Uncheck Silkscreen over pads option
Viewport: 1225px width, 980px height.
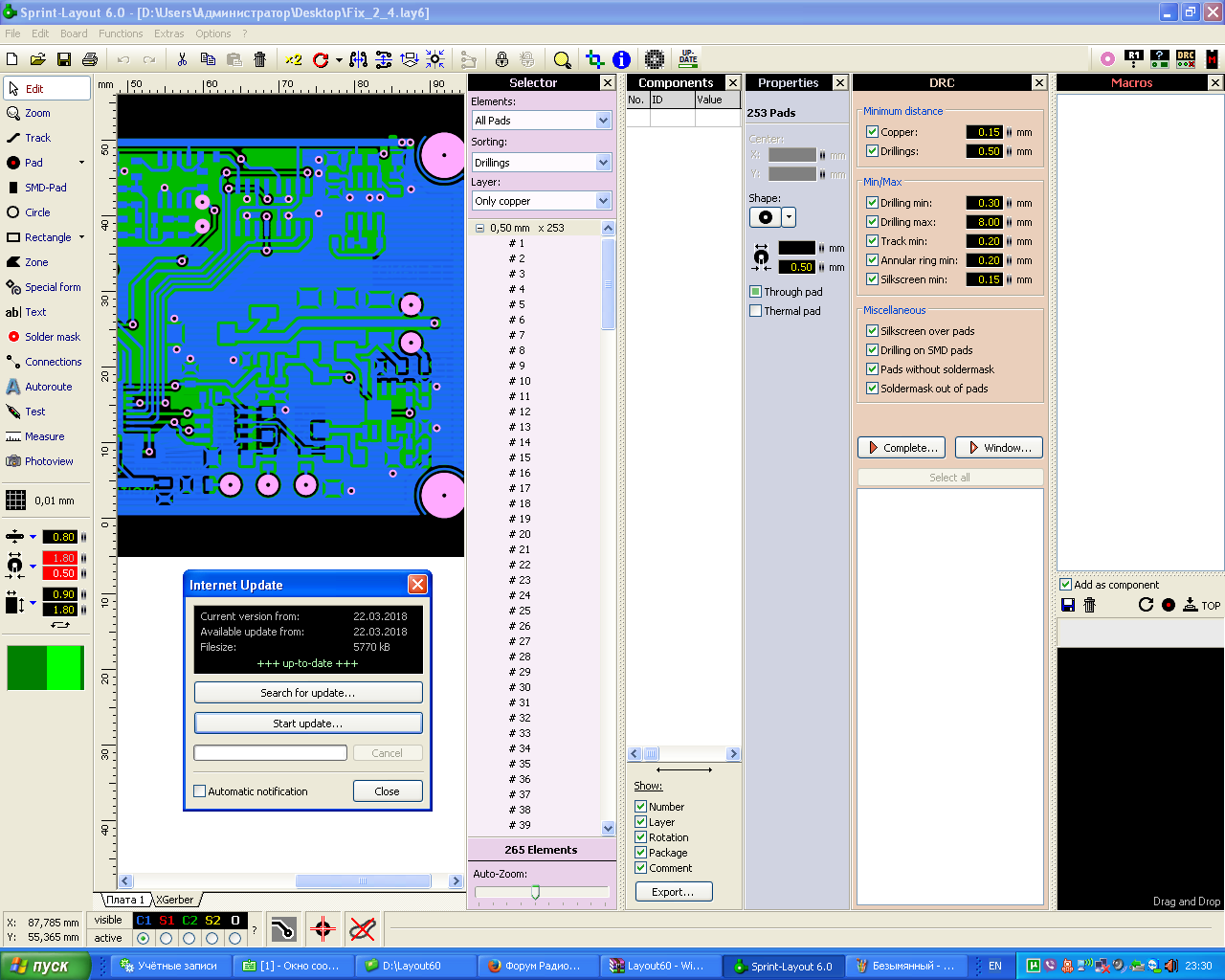[872, 331]
